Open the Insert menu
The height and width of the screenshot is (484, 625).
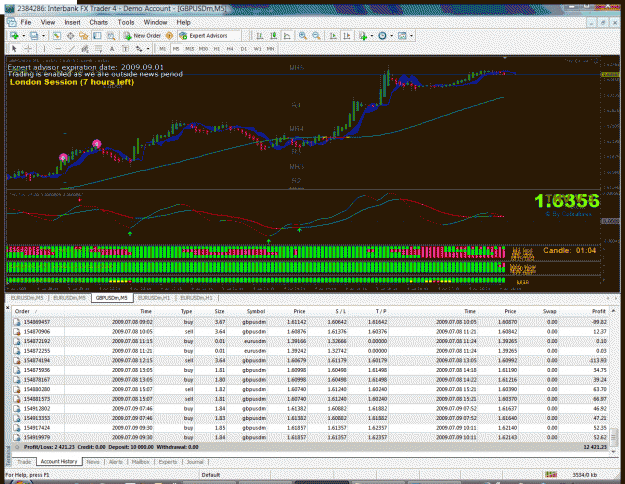(x=72, y=22)
